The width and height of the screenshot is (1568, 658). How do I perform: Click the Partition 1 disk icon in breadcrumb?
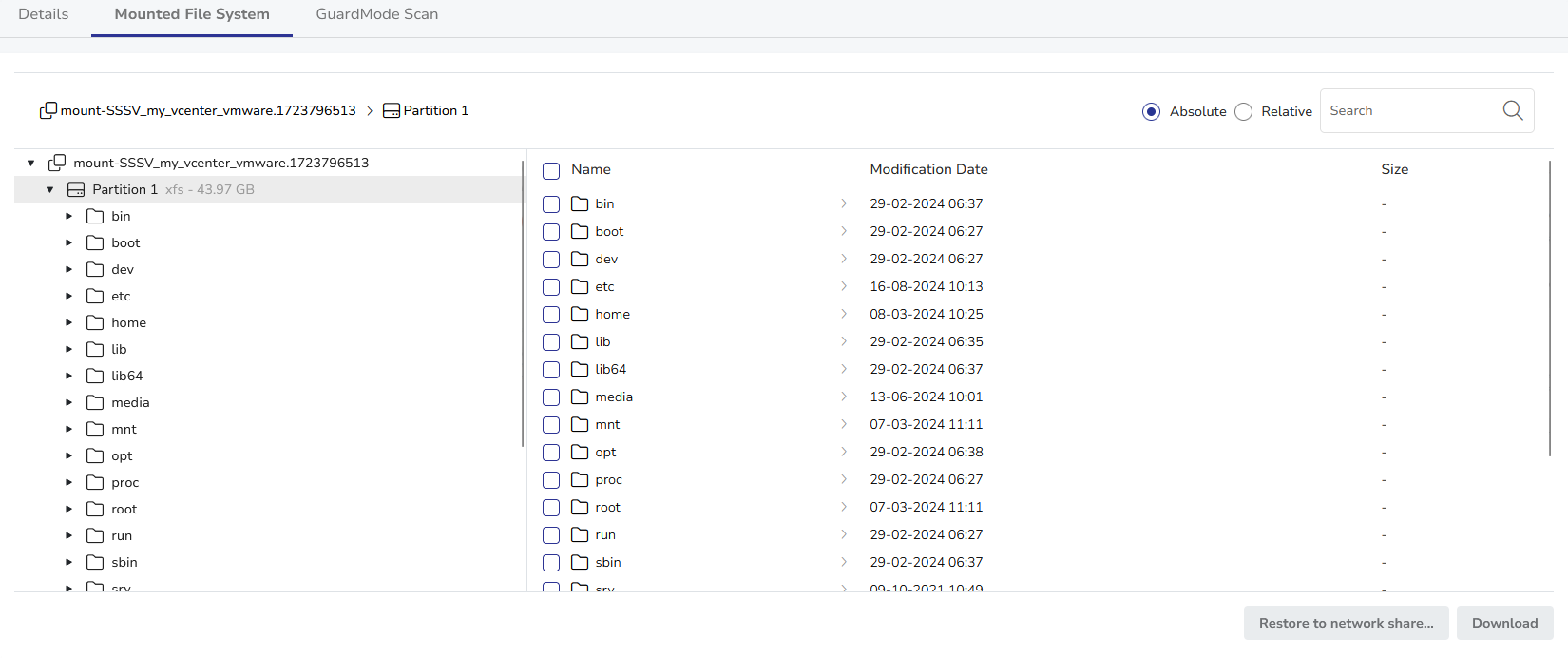tap(392, 111)
